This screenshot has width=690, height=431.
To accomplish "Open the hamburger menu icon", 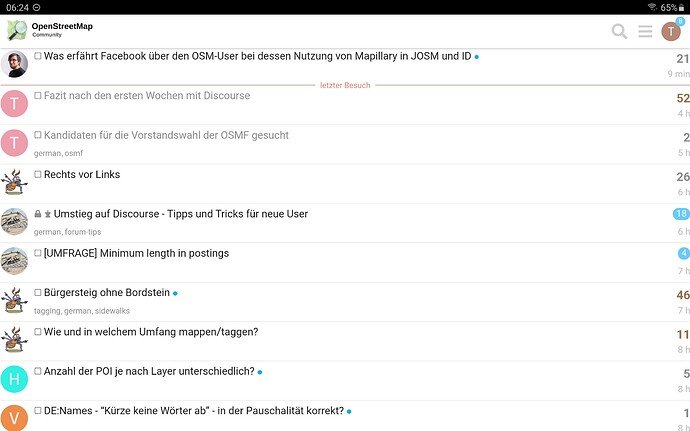I will pyautogui.click(x=645, y=31).
